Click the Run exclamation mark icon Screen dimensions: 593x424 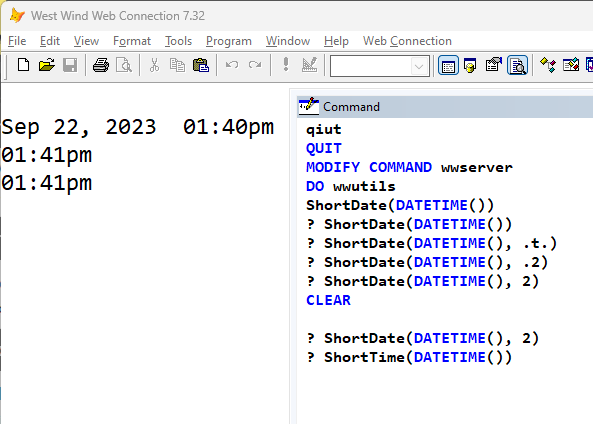click(286, 65)
